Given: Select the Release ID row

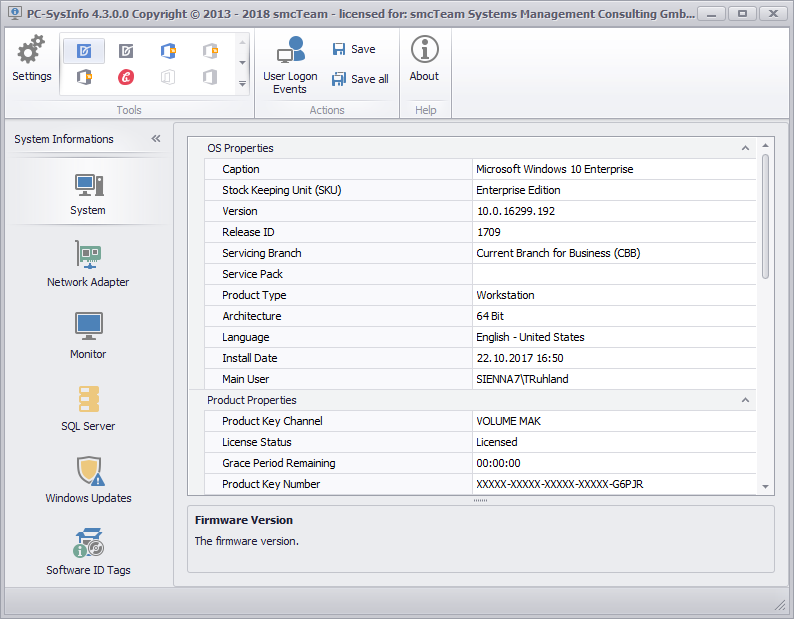Looking at the screenshot, I should pos(480,232).
